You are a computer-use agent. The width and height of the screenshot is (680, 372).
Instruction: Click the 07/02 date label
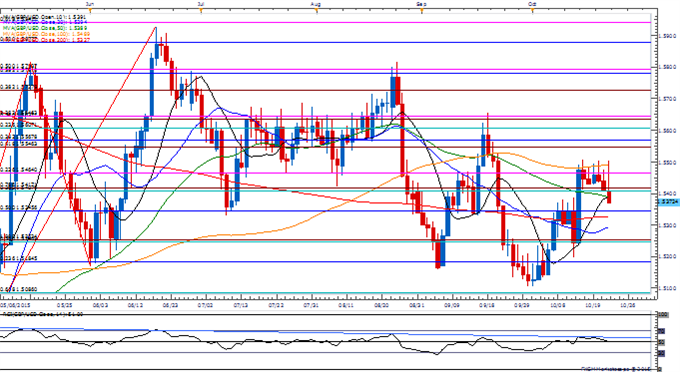tap(206, 305)
